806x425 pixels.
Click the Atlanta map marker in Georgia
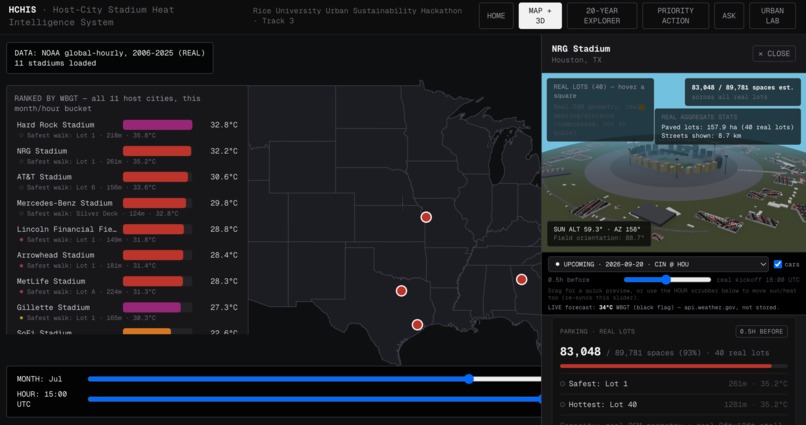(522, 280)
